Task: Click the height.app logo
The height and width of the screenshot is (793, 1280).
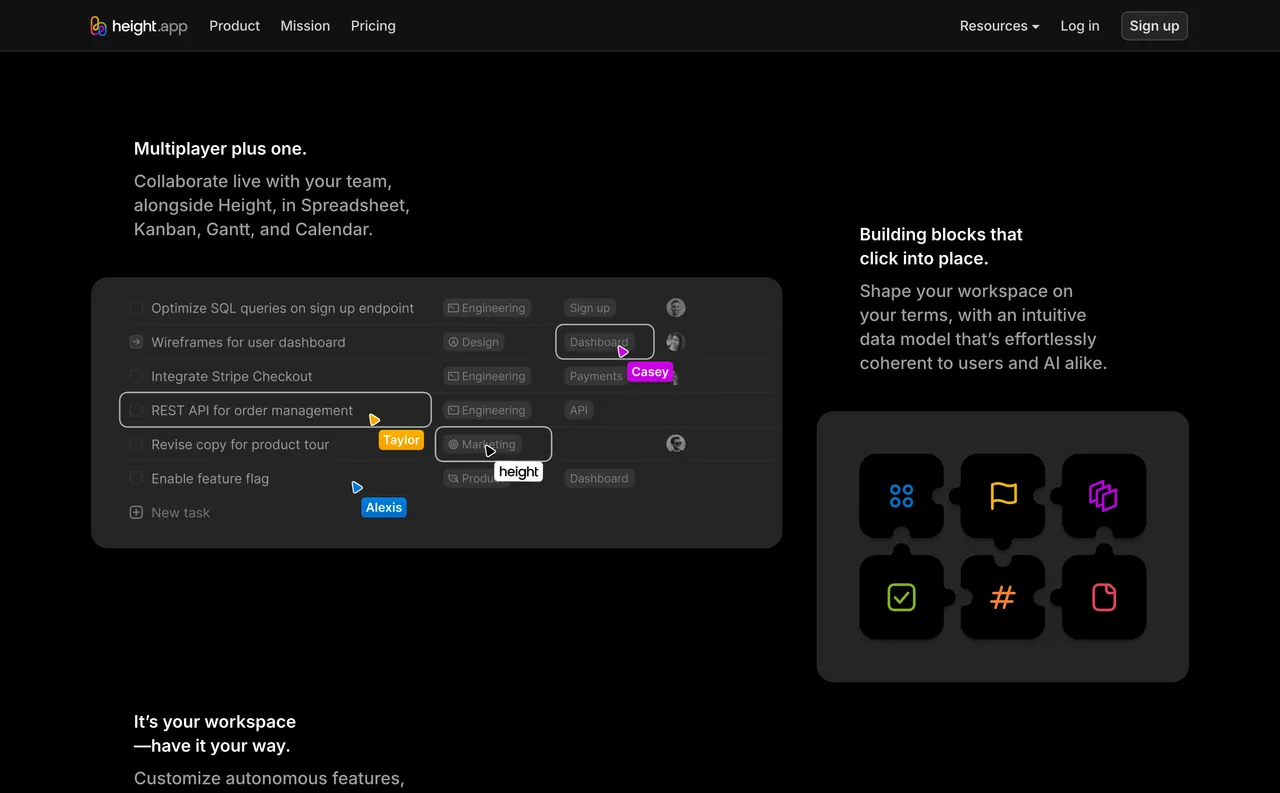Action: point(138,25)
